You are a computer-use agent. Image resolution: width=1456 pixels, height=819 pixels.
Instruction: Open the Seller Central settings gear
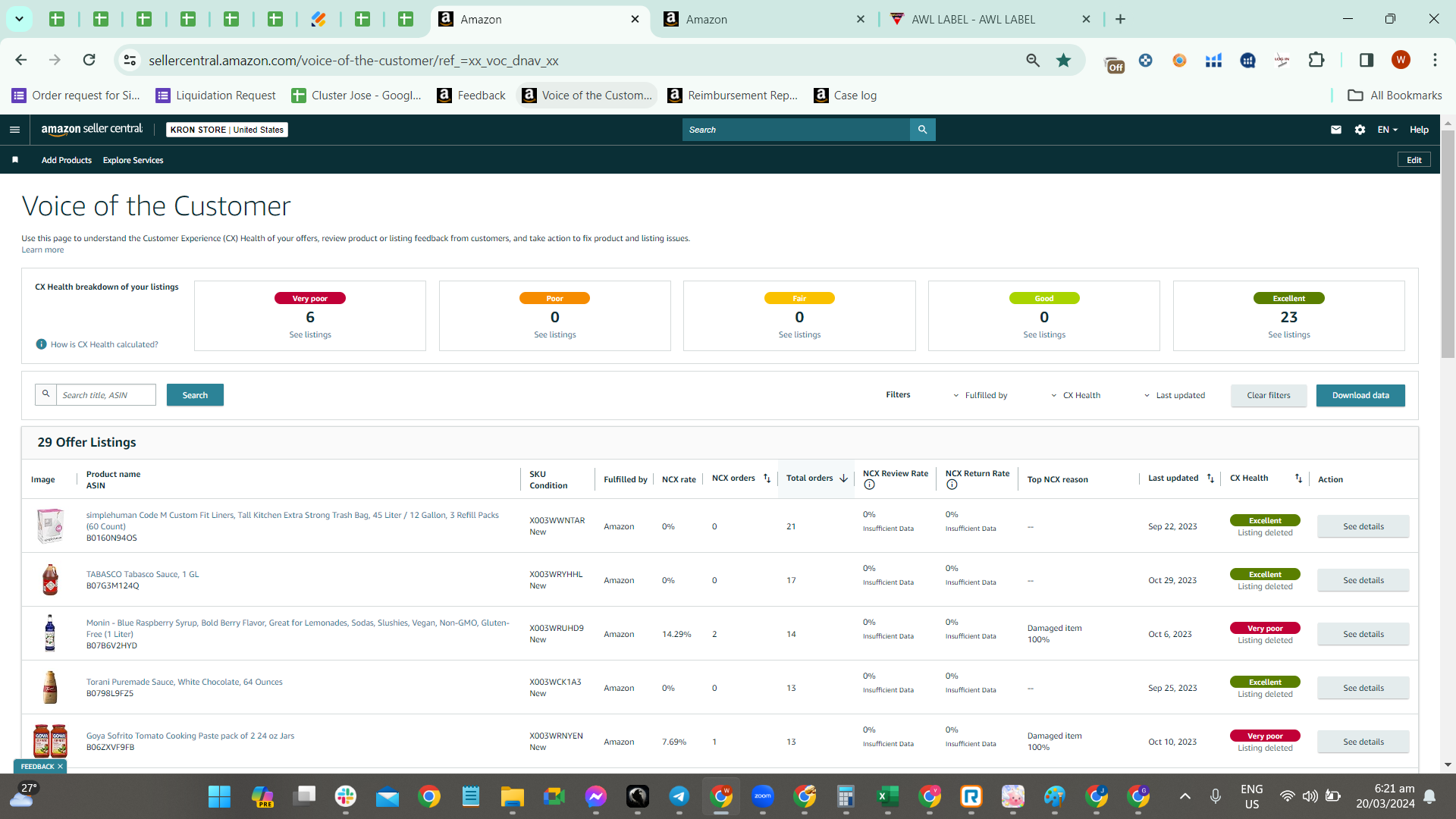click(1360, 130)
